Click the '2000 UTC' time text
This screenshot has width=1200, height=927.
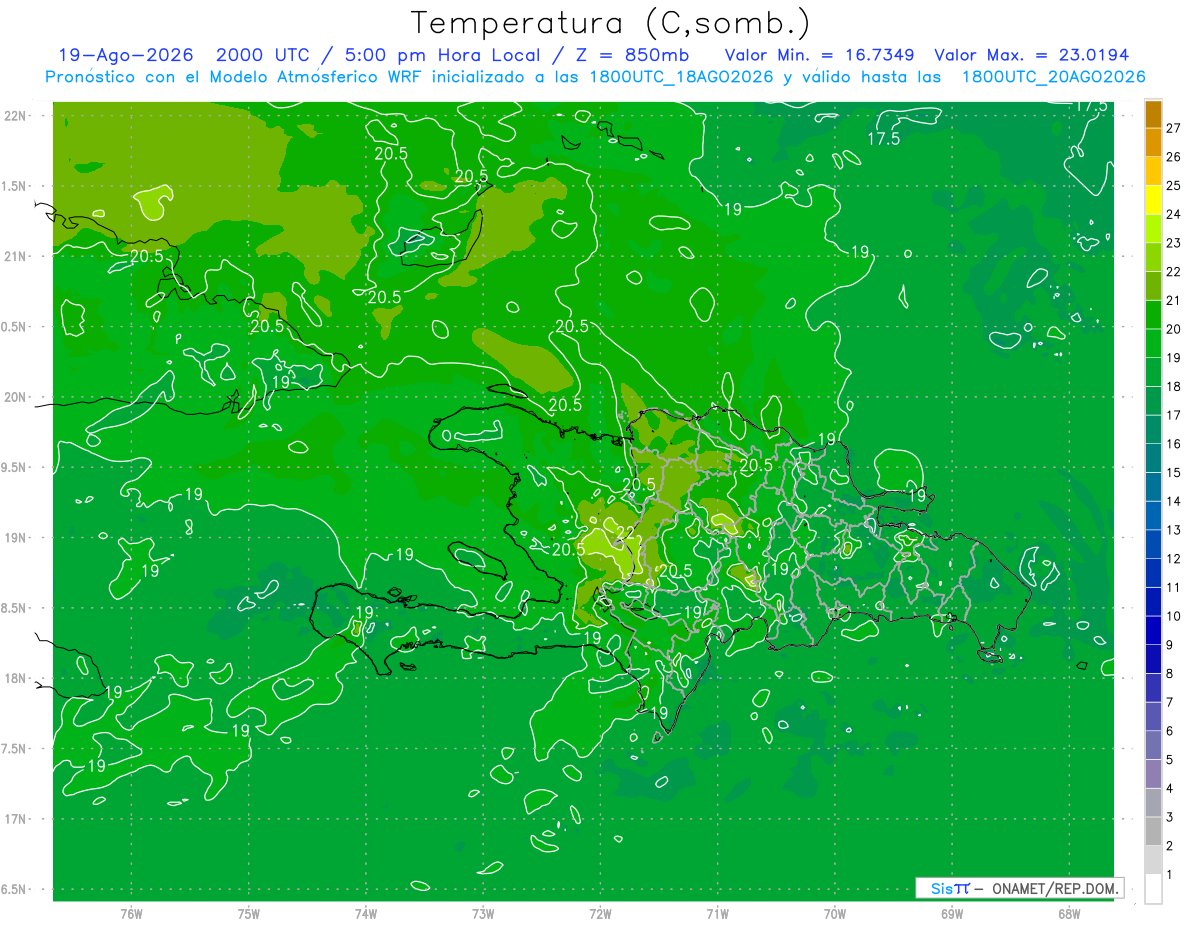pos(263,55)
